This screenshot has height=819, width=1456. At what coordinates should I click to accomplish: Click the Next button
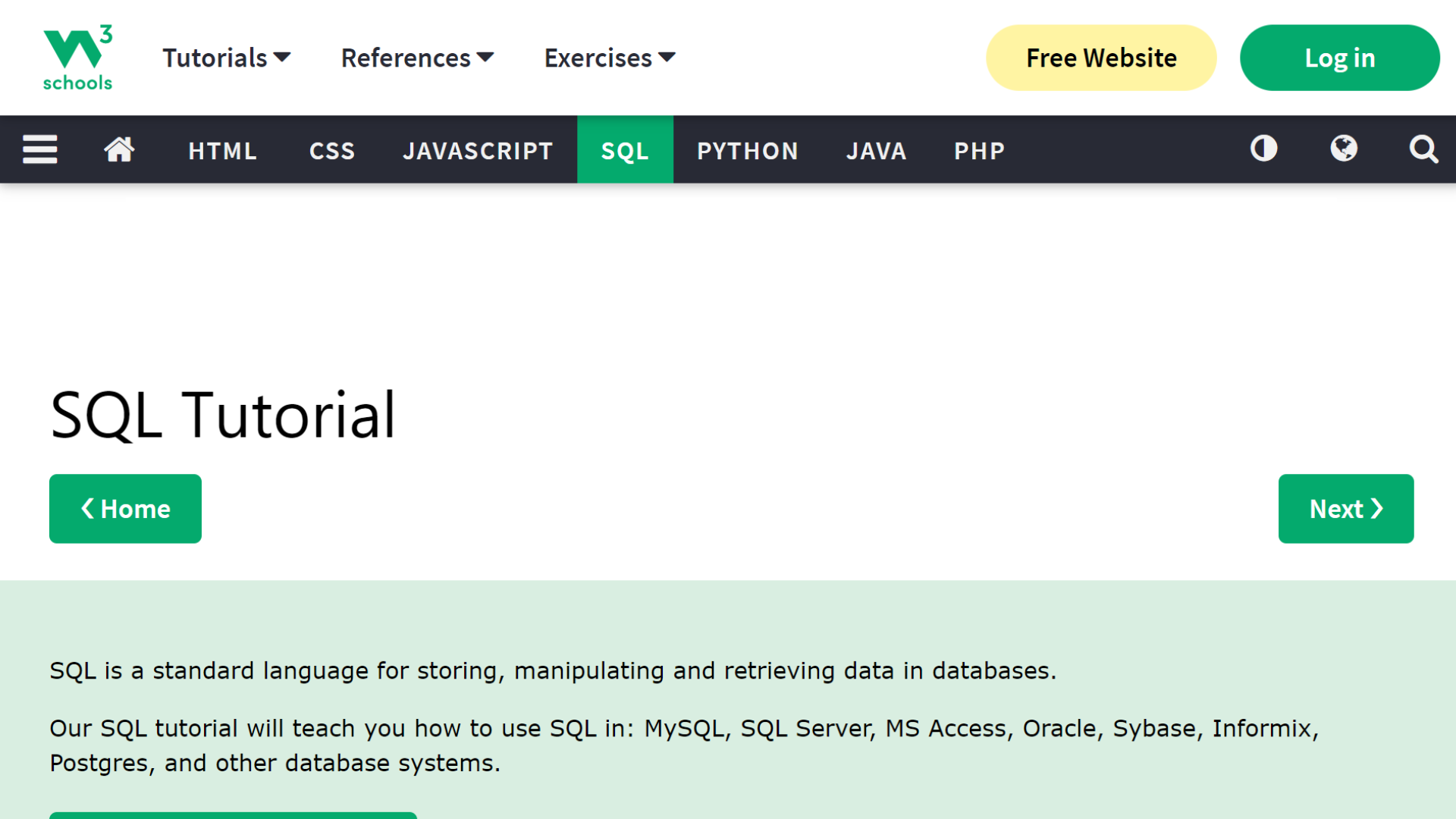[x=1347, y=509]
